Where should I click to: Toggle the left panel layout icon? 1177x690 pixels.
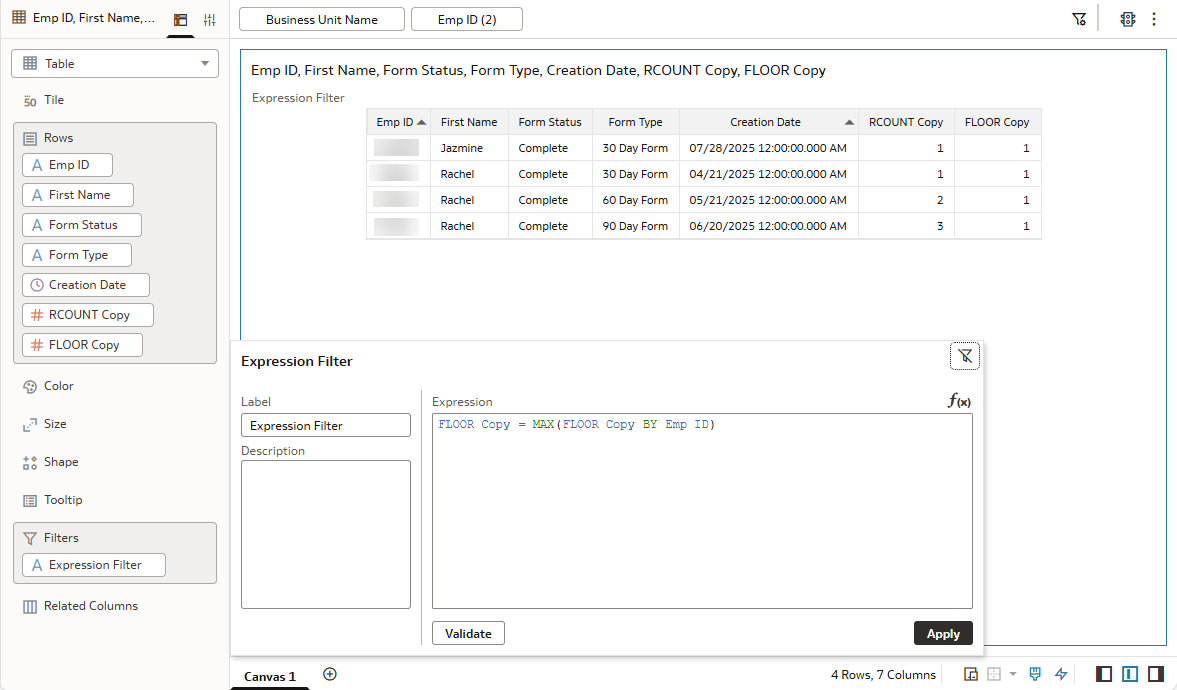[x=1103, y=673]
